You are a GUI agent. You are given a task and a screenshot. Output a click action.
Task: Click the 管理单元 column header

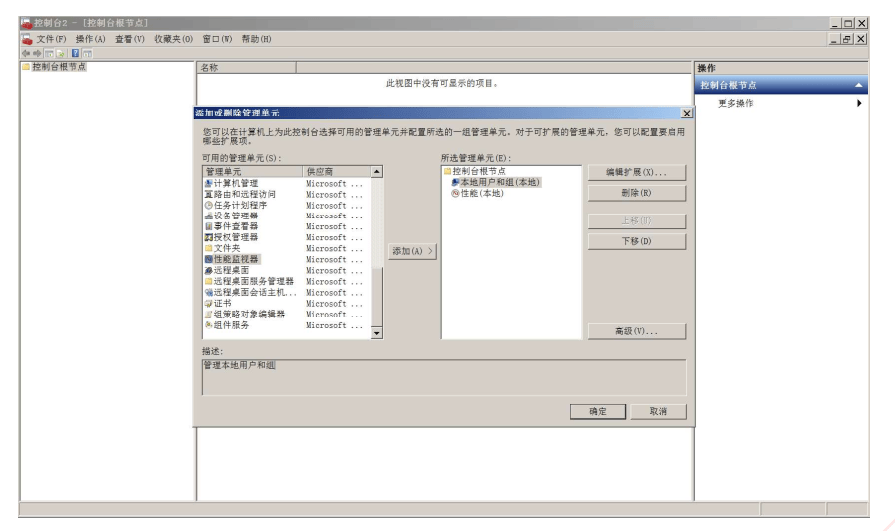[253, 171]
